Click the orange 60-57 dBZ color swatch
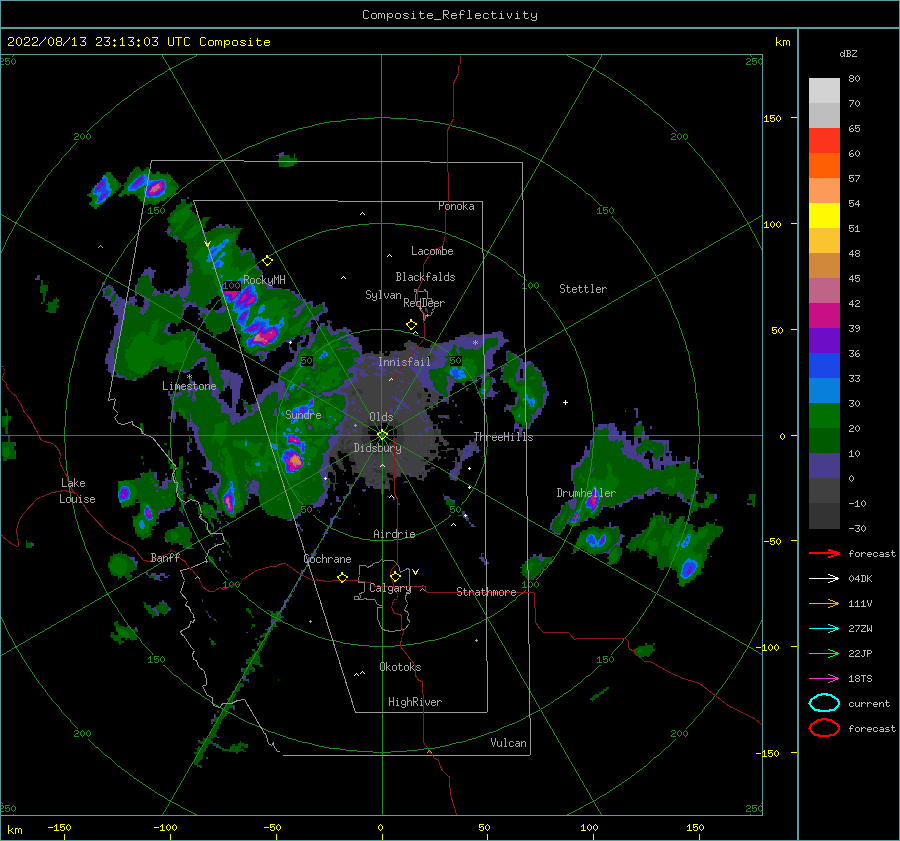 point(824,166)
